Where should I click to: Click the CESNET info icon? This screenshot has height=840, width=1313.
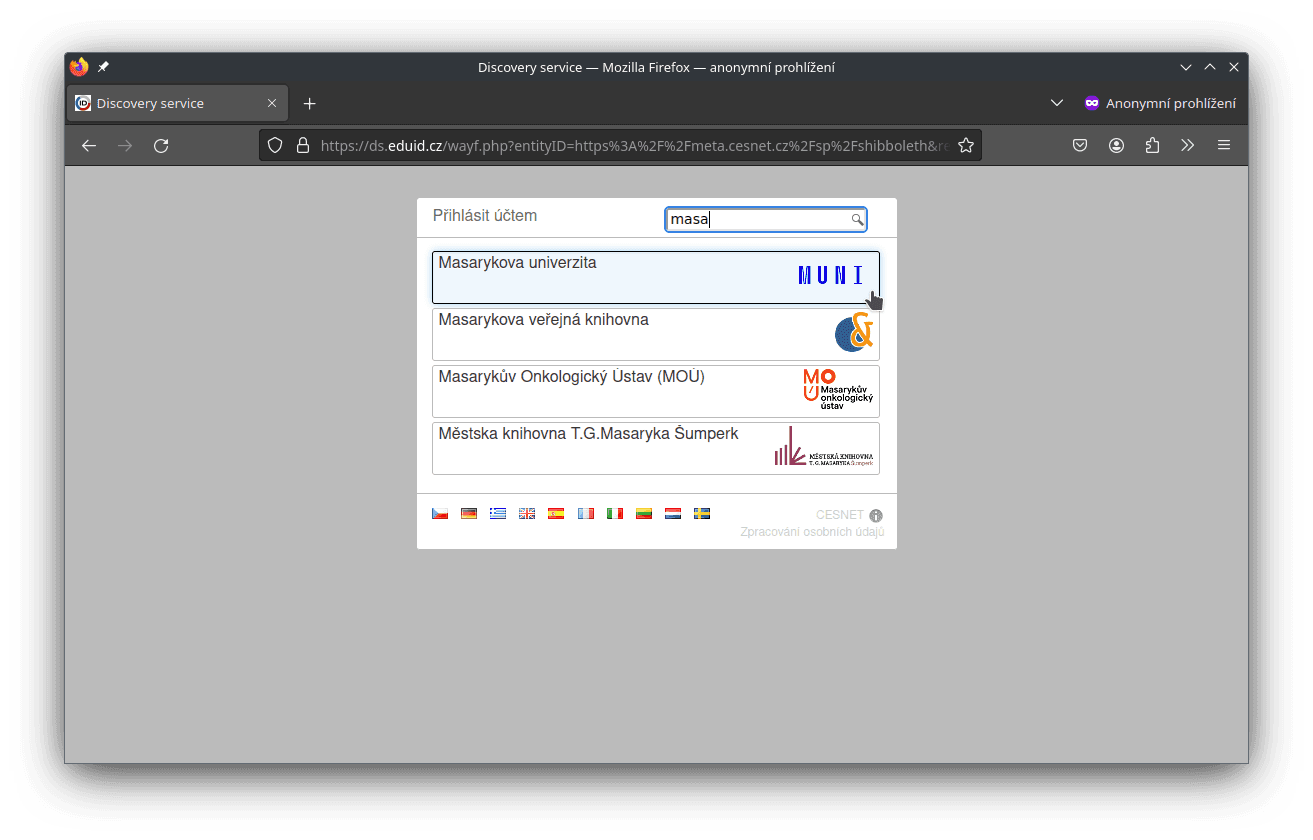tap(876, 516)
